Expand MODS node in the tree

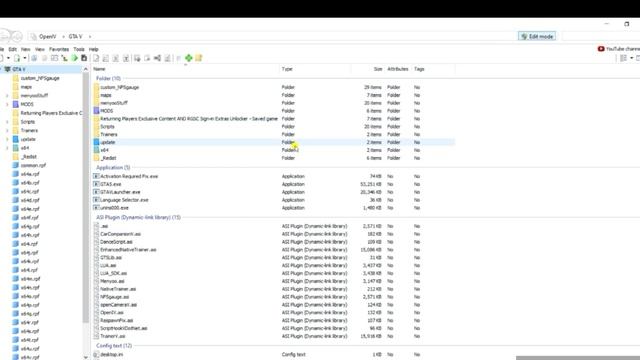coord(7,104)
